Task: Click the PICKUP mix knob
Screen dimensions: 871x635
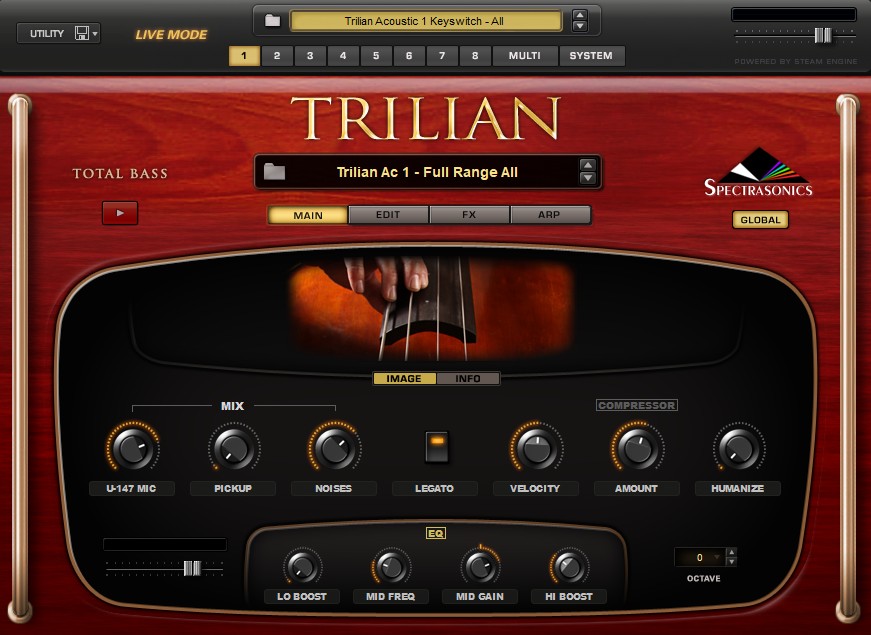Action: [234, 448]
